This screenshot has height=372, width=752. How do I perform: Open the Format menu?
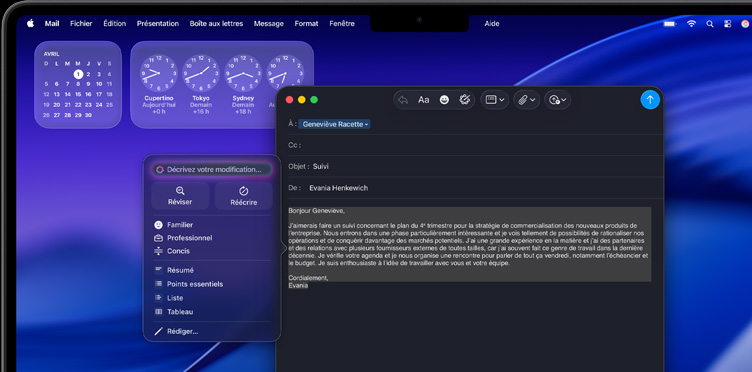tap(306, 23)
